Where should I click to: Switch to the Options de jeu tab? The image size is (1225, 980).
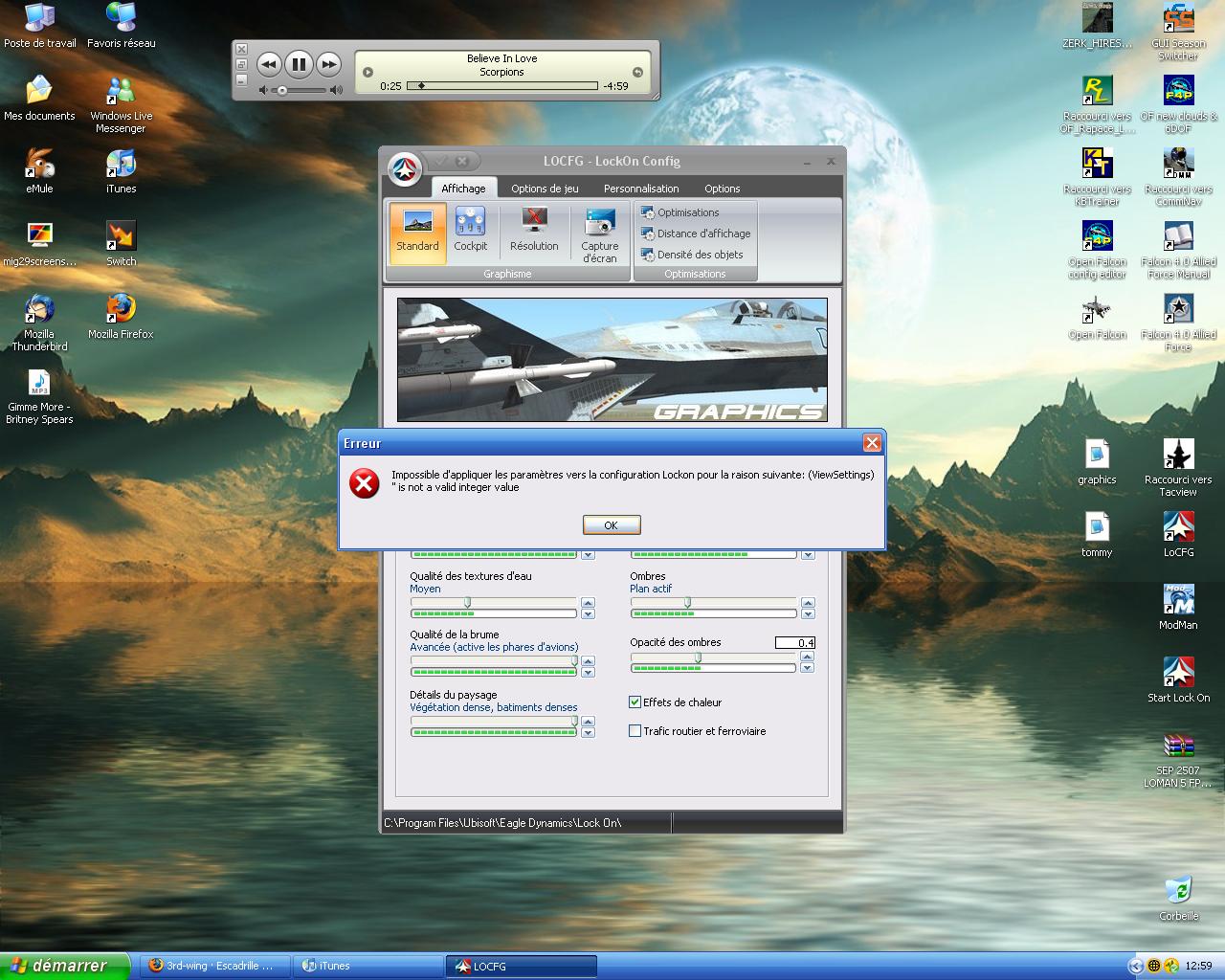(x=545, y=189)
